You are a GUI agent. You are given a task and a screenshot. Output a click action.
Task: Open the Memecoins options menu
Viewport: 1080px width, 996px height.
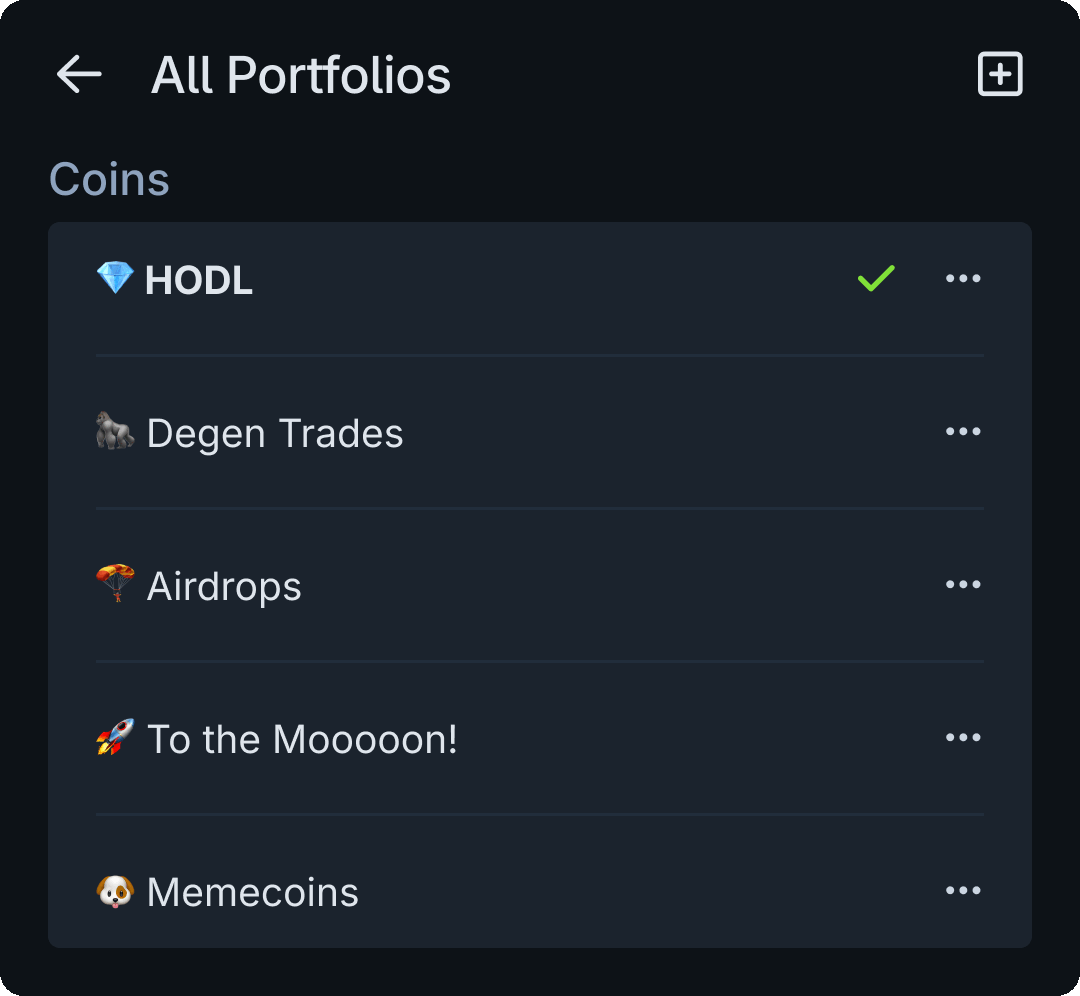[963, 890]
